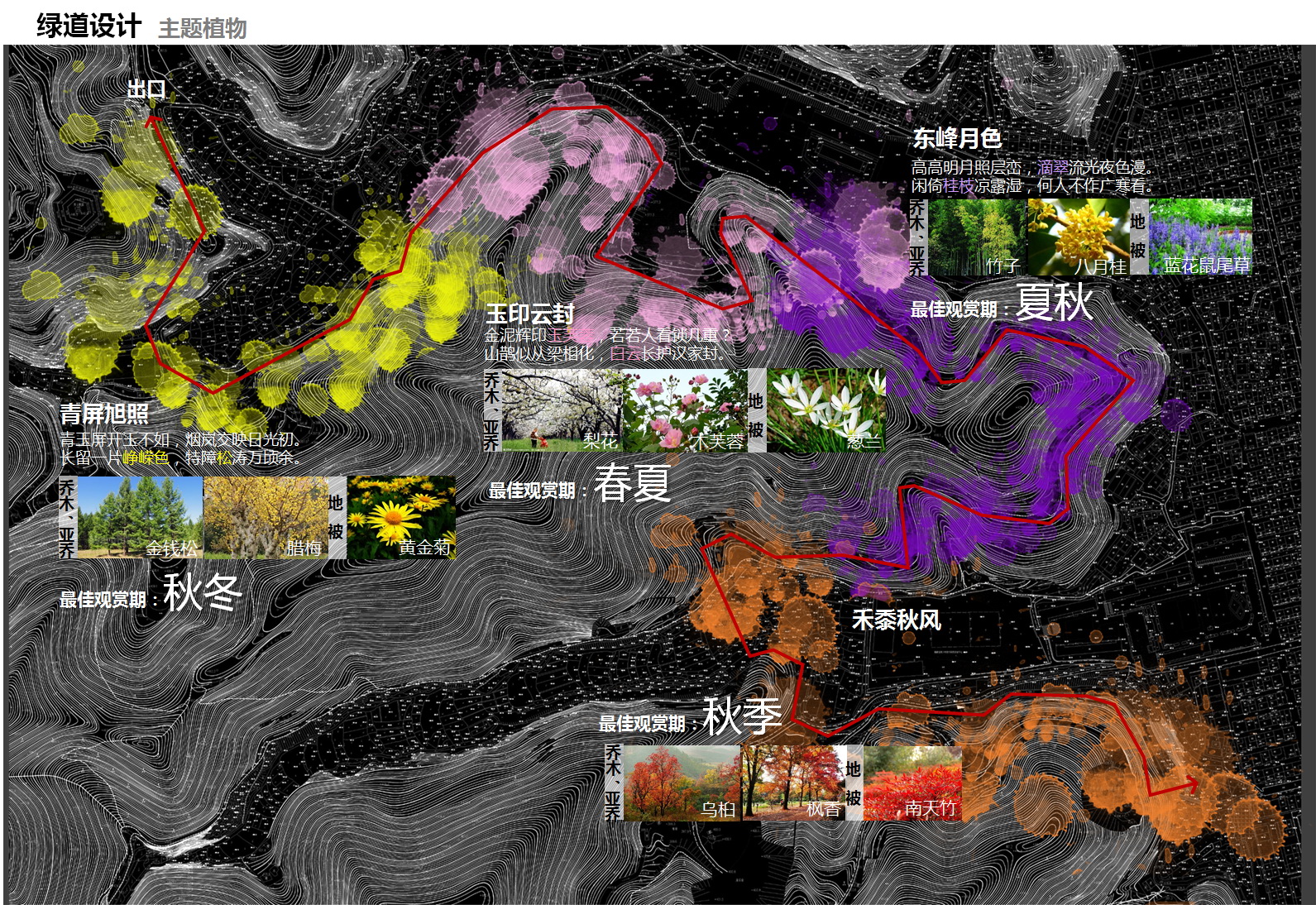Click the 春夏 viewing season text
The image size is (1316, 905).
633,483
